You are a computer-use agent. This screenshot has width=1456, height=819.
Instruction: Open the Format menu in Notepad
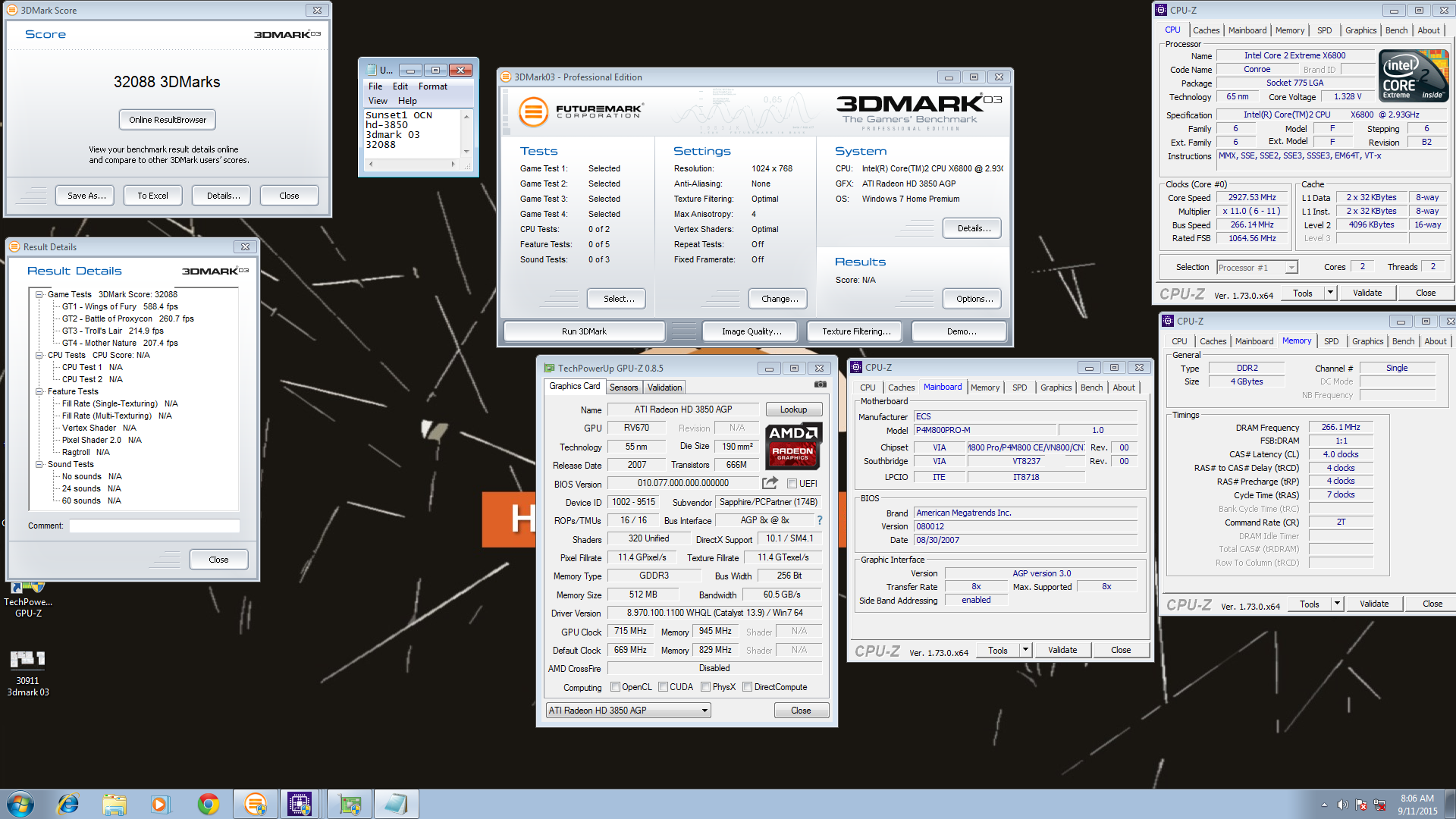coord(433,86)
